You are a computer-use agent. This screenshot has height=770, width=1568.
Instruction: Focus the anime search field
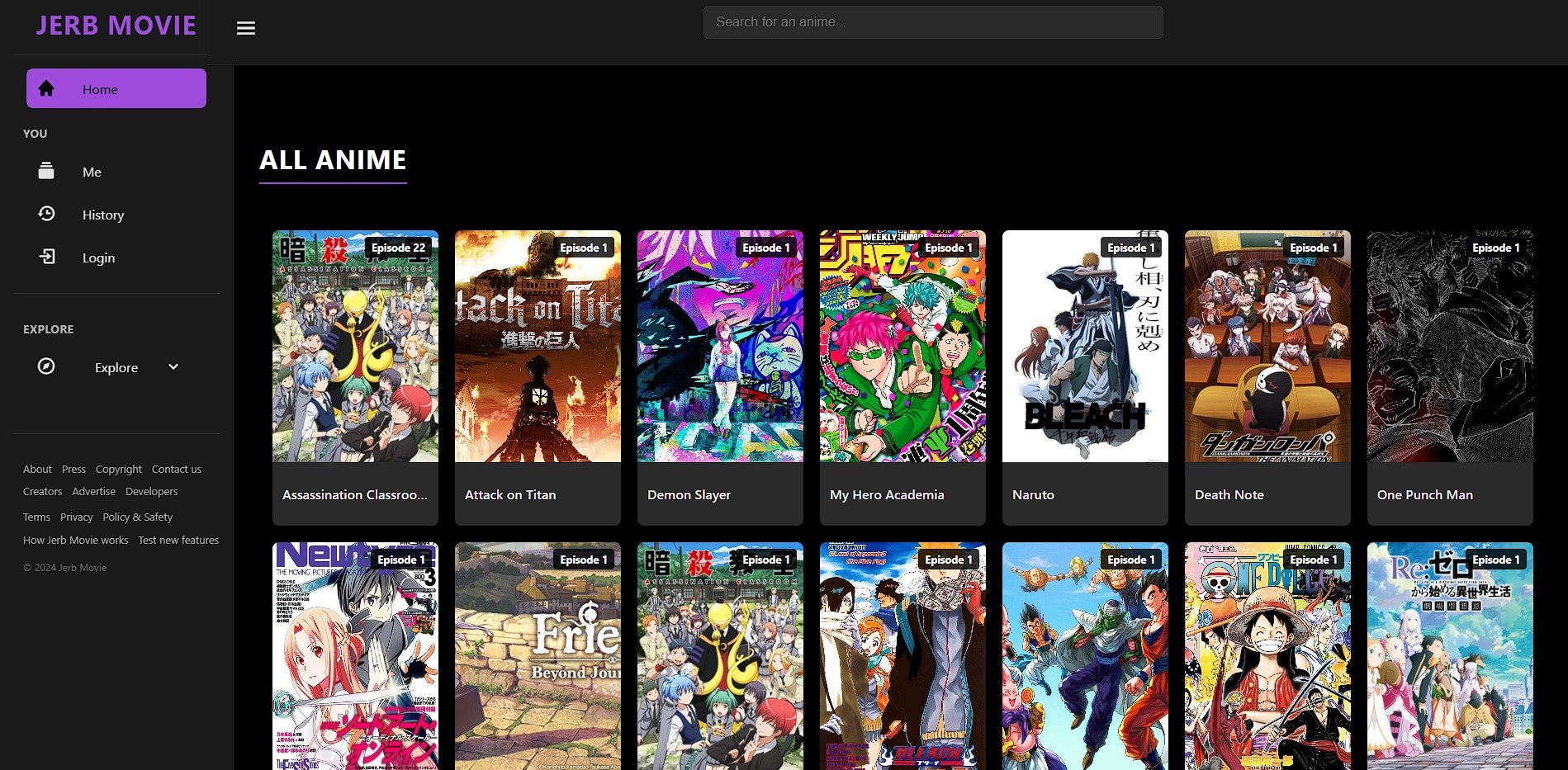[932, 22]
